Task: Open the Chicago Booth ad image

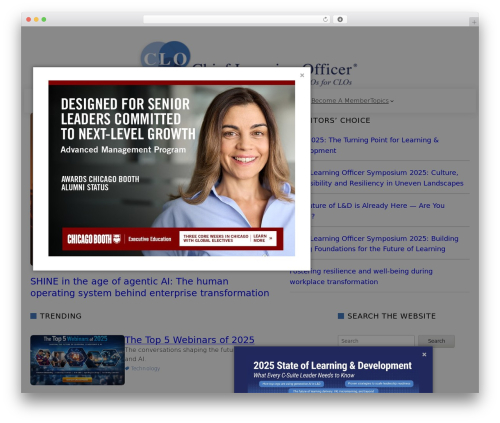Action: (x=171, y=168)
